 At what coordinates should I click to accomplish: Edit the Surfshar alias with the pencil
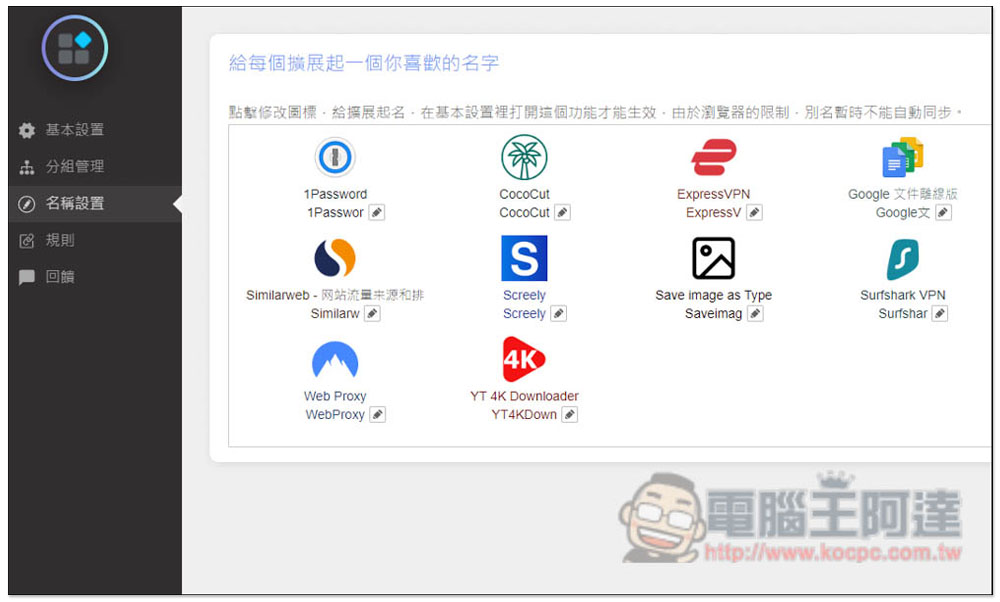click(x=939, y=314)
